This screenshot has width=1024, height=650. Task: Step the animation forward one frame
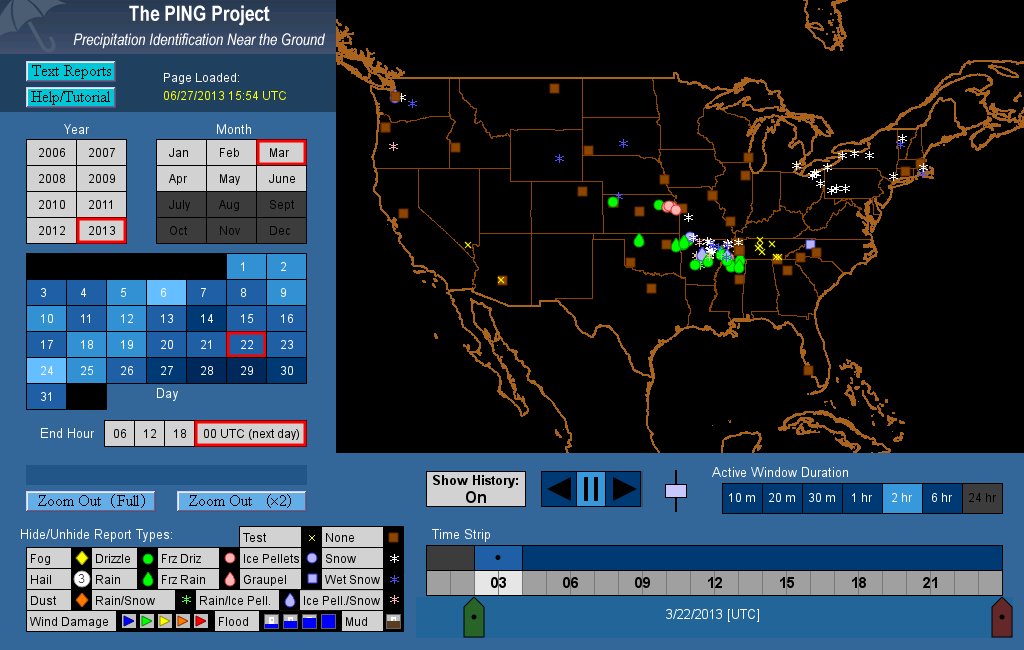tap(623, 489)
